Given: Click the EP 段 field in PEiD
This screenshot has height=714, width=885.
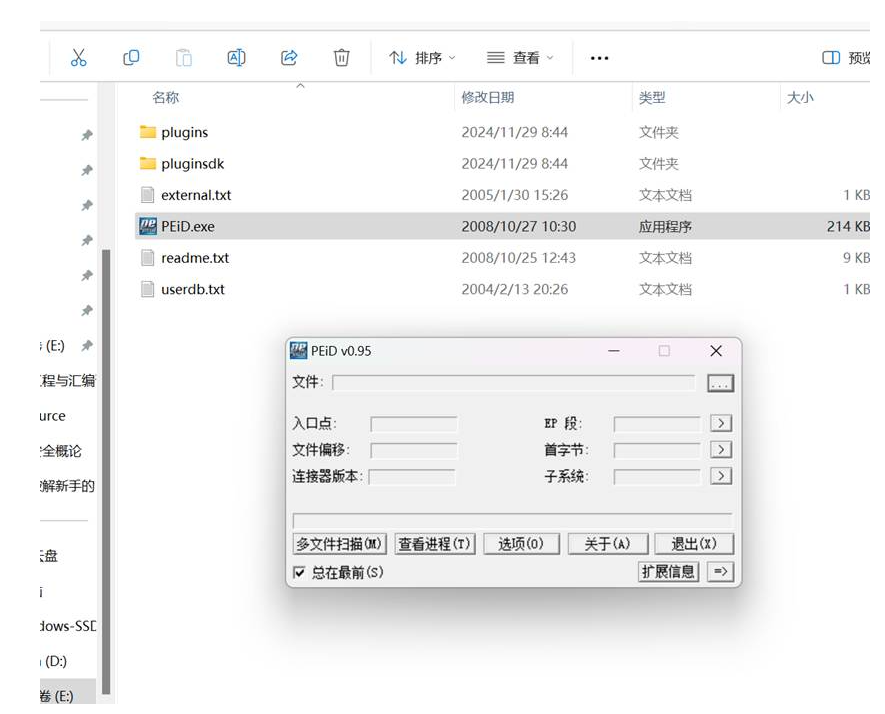Looking at the screenshot, I should (657, 424).
